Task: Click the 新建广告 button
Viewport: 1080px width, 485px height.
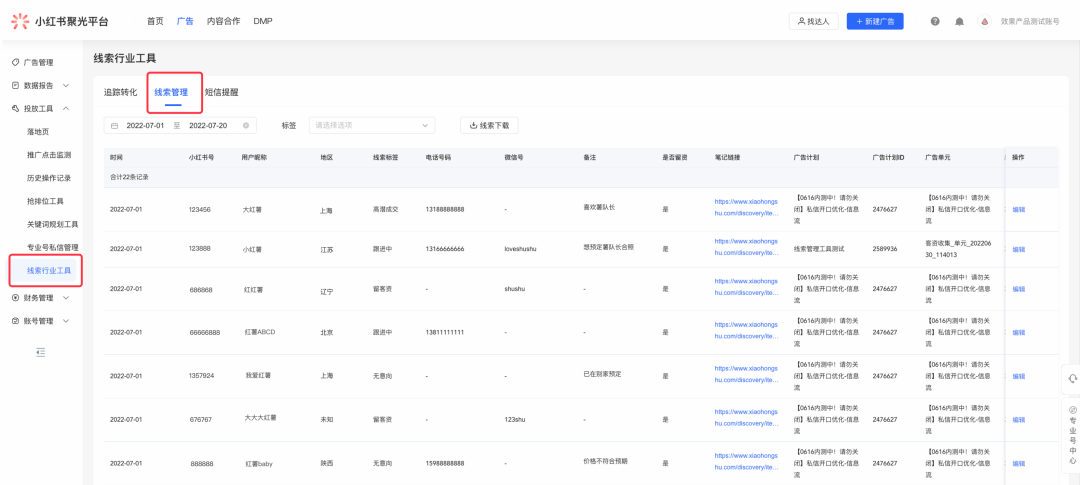Action: coord(875,21)
